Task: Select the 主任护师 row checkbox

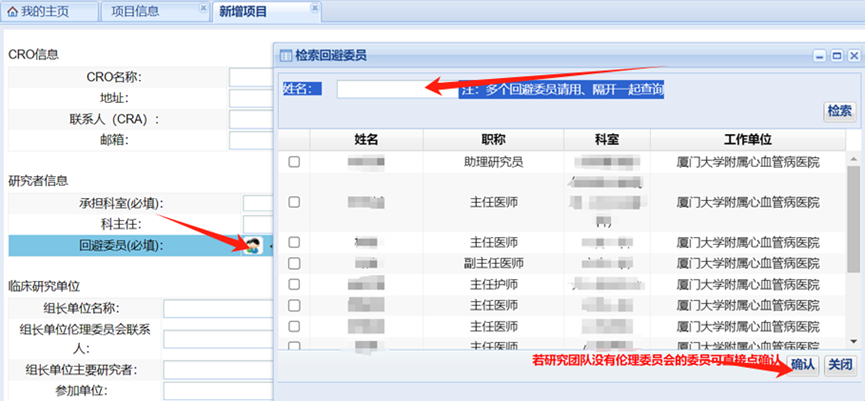Action: (x=294, y=284)
